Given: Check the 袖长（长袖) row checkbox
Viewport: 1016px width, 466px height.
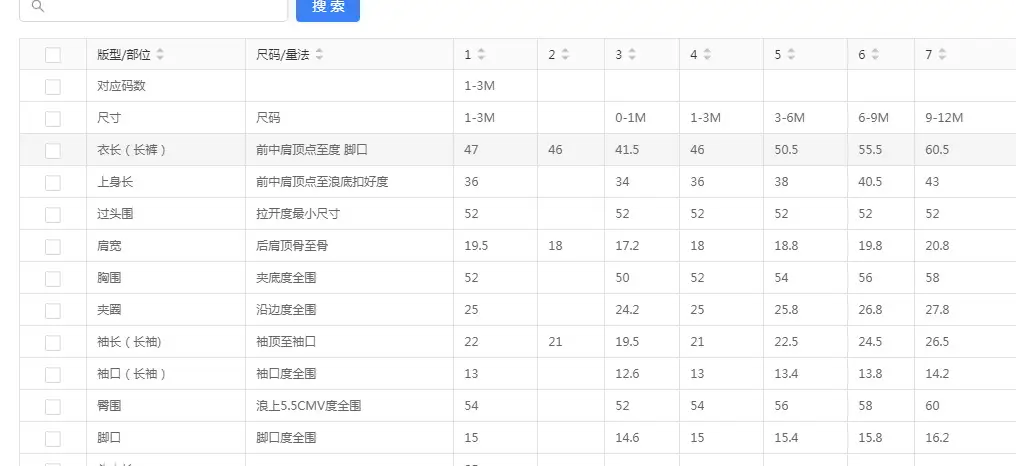Looking at the screenshot, I should [53, 343].
